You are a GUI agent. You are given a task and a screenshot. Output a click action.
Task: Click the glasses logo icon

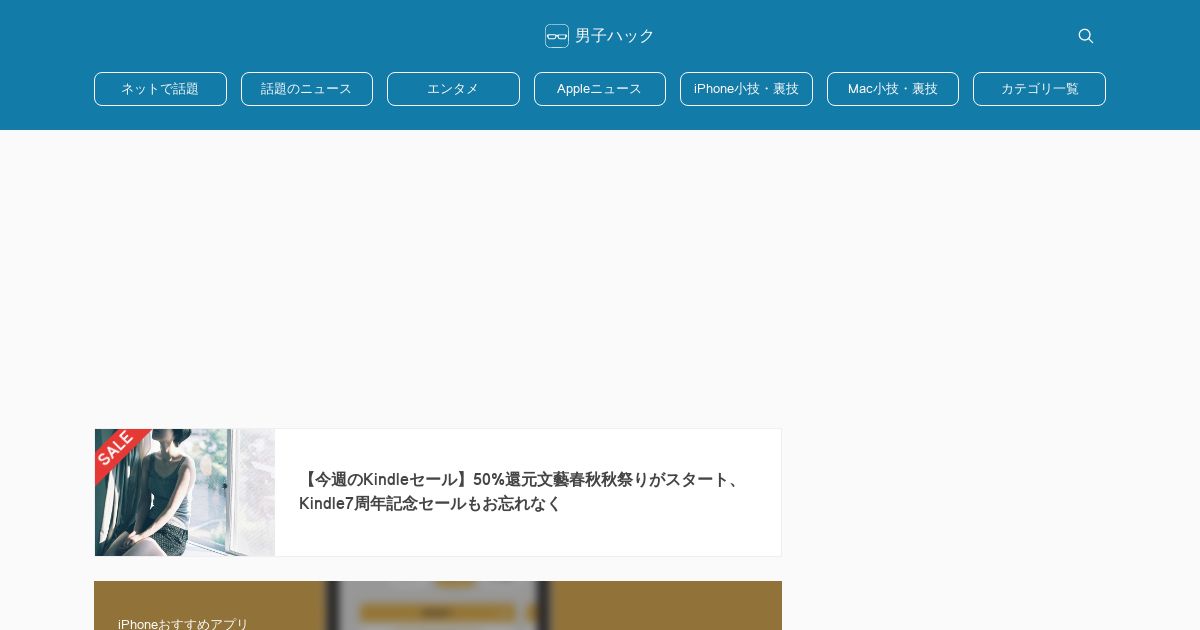coord(557,36)
